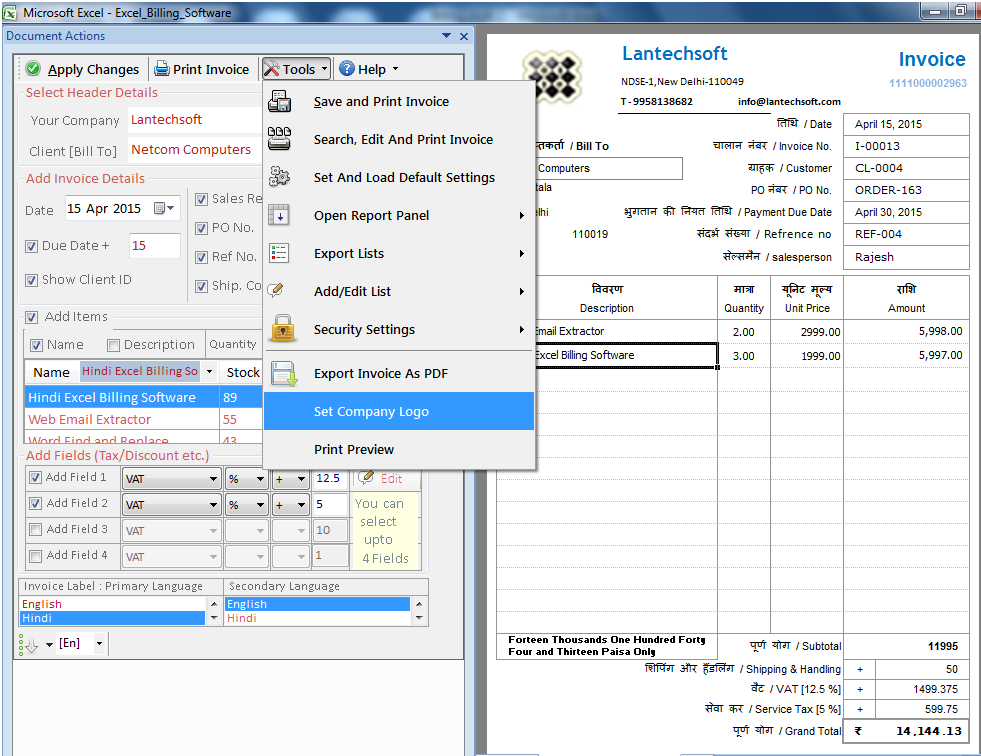Uncheck the Add Field 2 checkbox
The image size is (981, 756).
pos(36,503)
